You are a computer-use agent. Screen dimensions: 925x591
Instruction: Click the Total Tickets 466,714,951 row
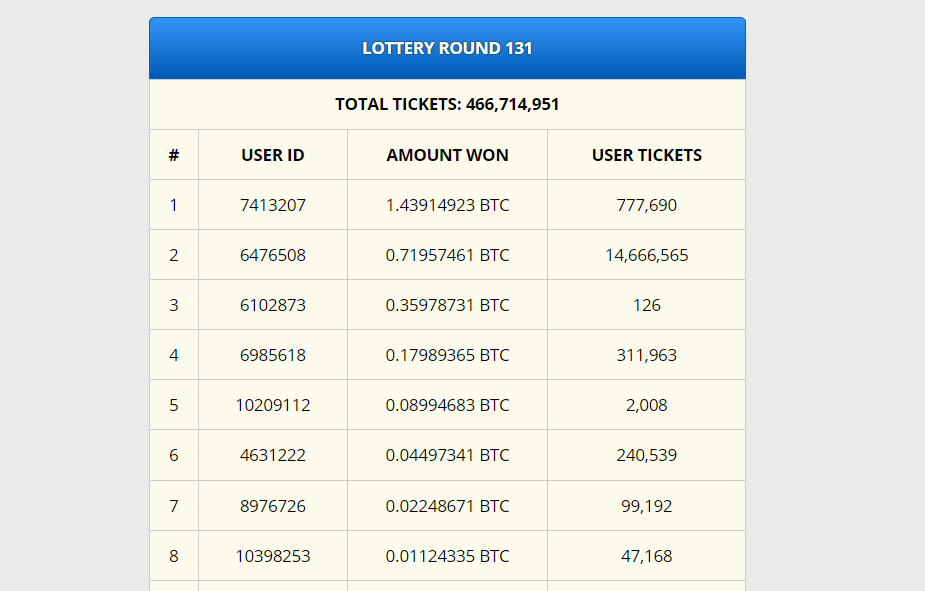pyautogui.click(x=447, y=104)
